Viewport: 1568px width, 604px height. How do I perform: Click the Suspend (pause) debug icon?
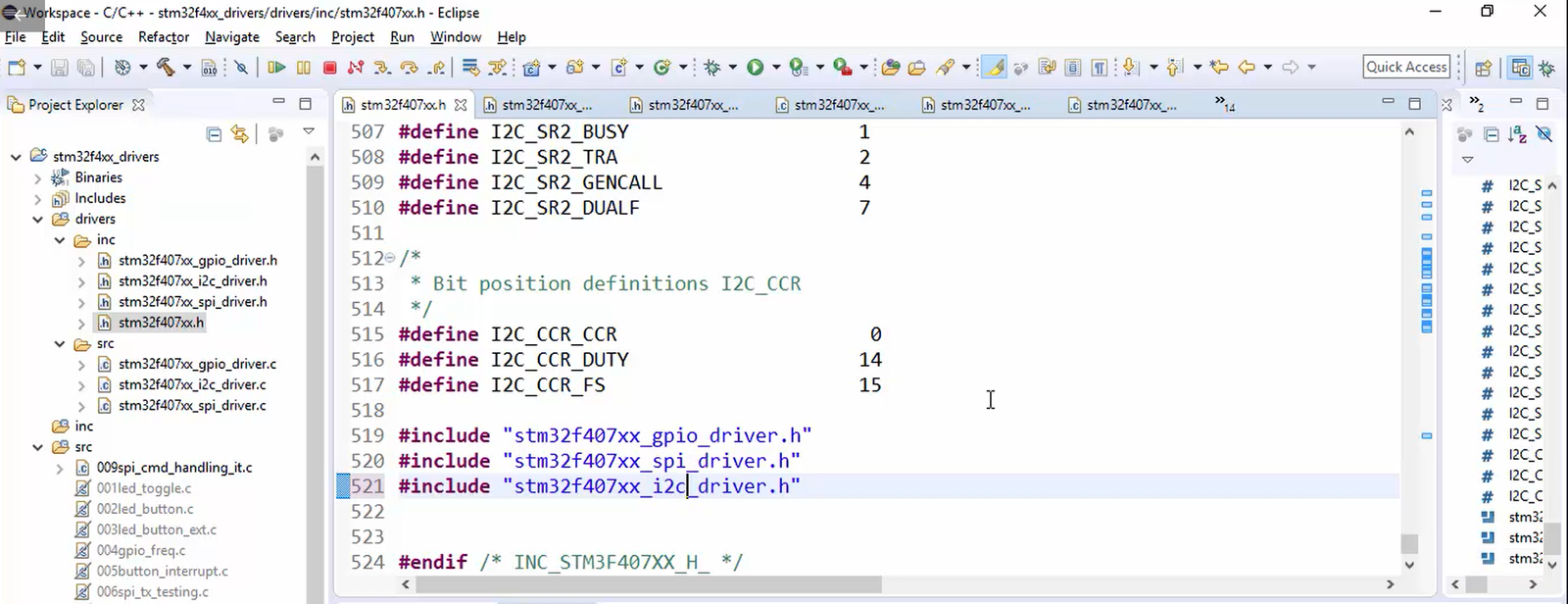click(x=304, y=68)
